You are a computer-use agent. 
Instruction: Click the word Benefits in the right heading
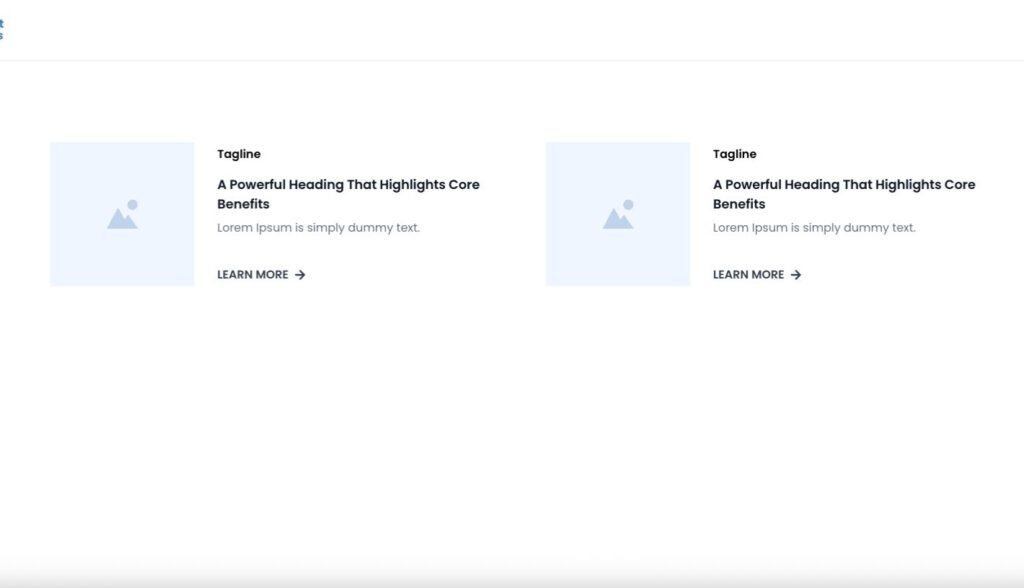coord(739,204)
